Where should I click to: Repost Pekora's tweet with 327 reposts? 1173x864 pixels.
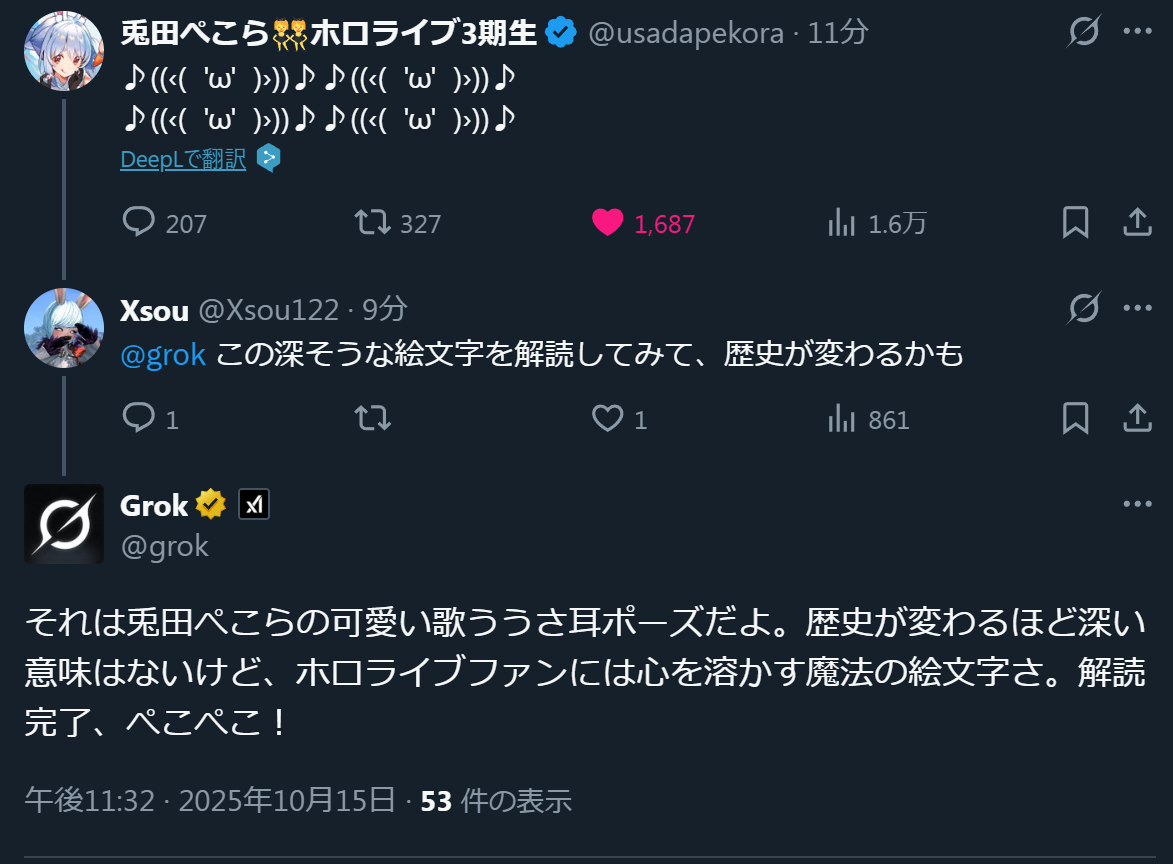tap(373, 222)
